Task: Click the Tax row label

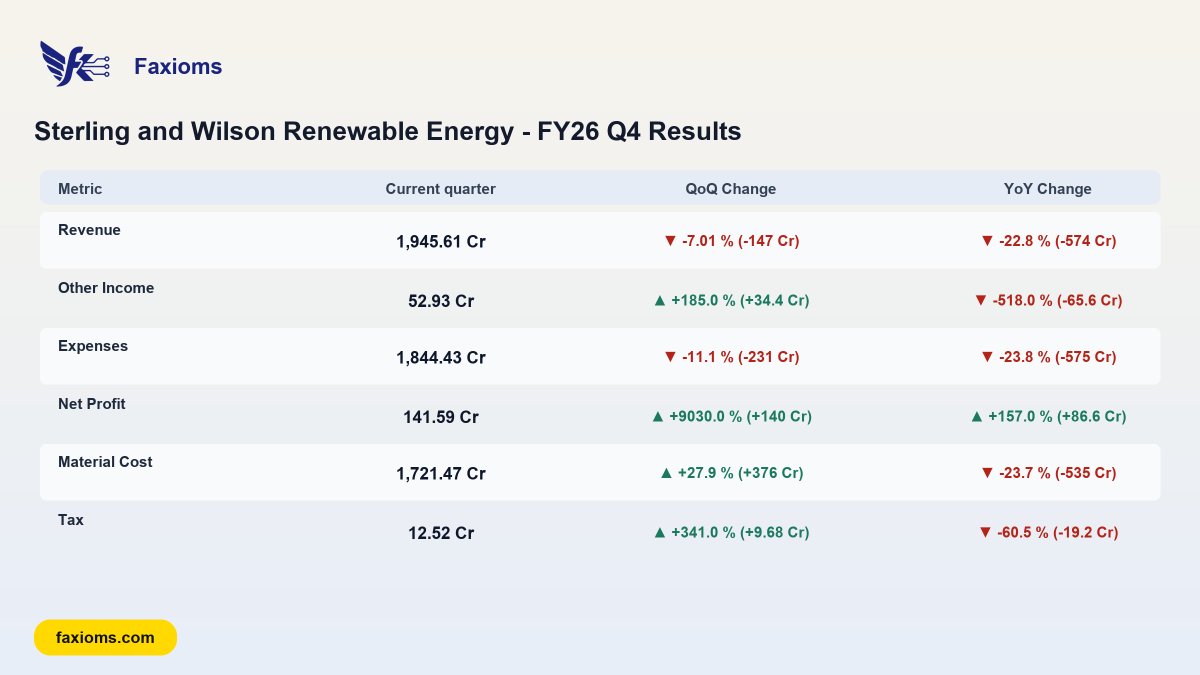Action: tap(71, 520)
